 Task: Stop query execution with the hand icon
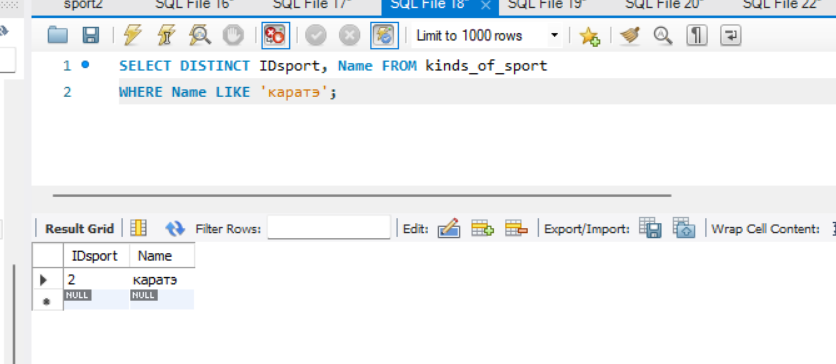tap(233, 36)
